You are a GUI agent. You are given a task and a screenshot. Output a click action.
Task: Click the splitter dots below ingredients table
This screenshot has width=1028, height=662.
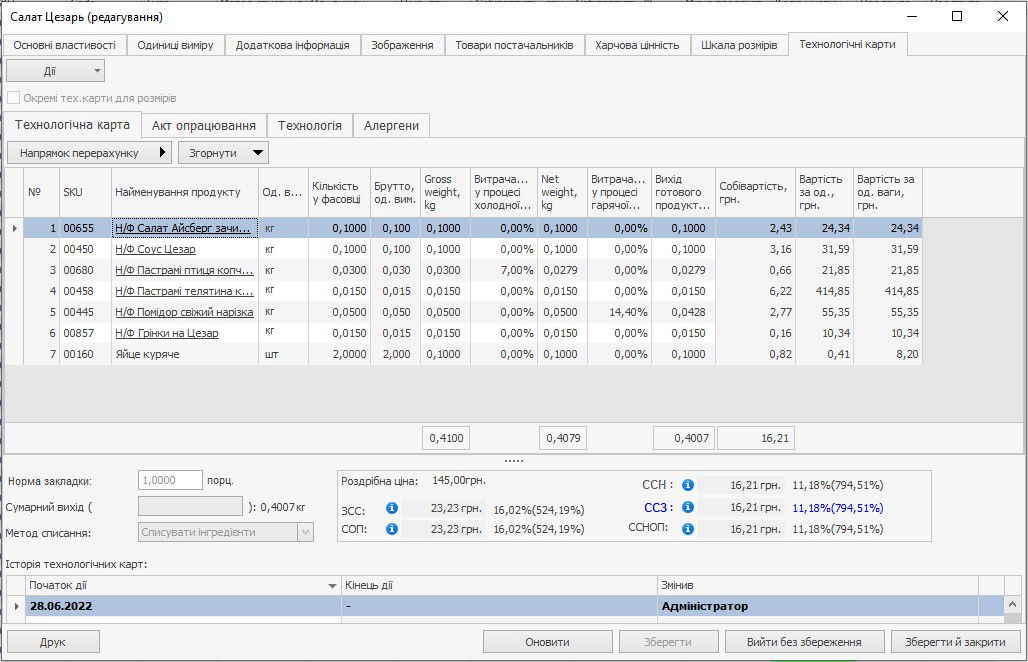513,461
